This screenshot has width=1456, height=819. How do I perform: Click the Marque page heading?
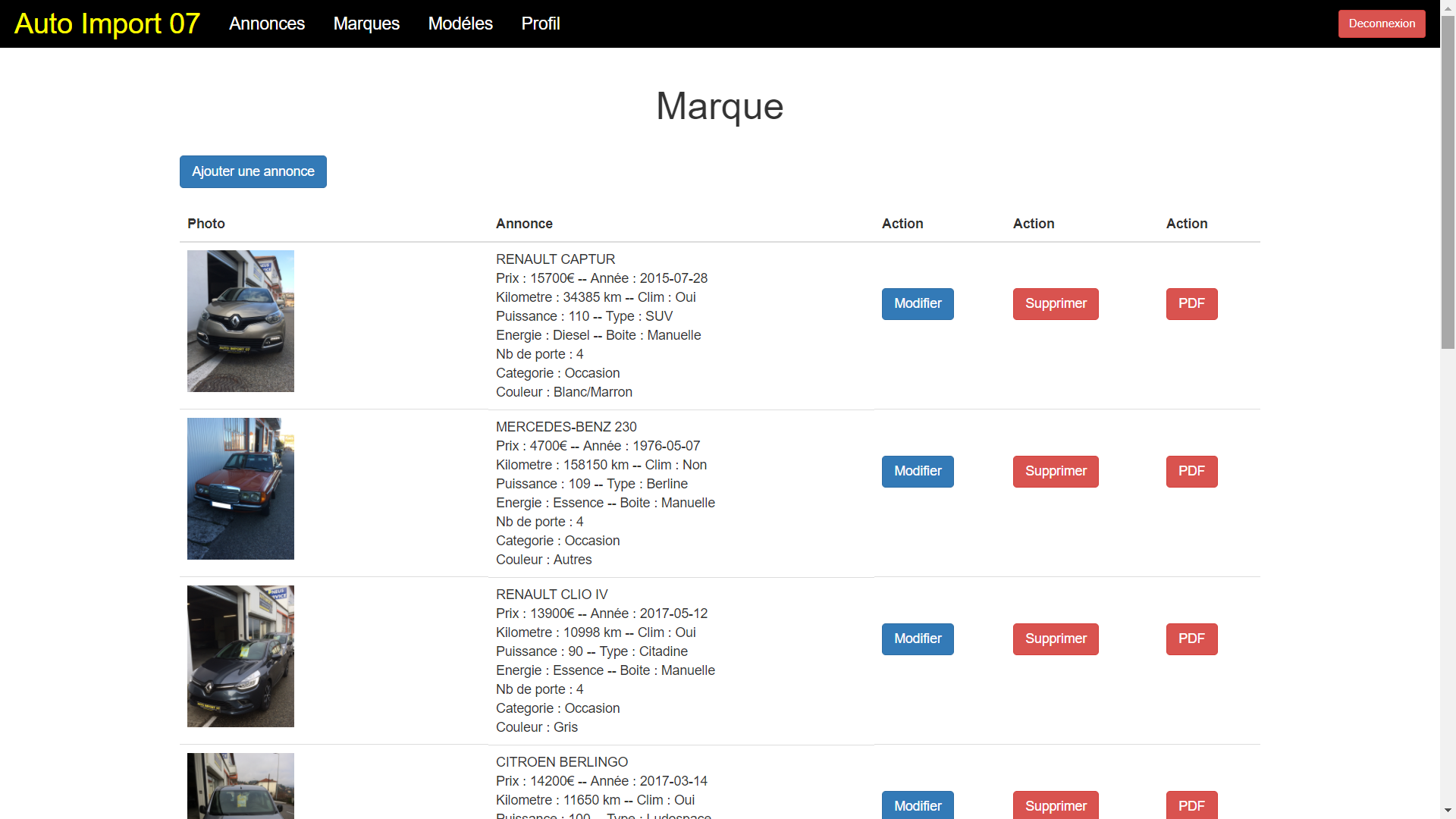click(720, 106)
